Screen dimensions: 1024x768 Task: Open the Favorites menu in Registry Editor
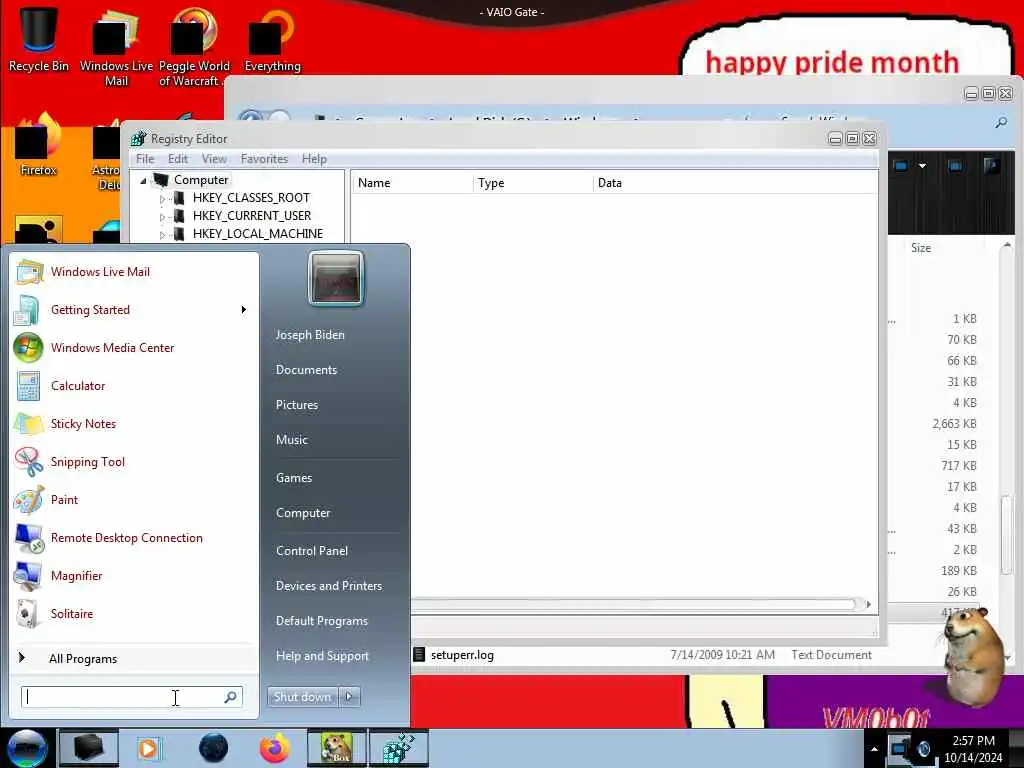(x=264, y=159)
